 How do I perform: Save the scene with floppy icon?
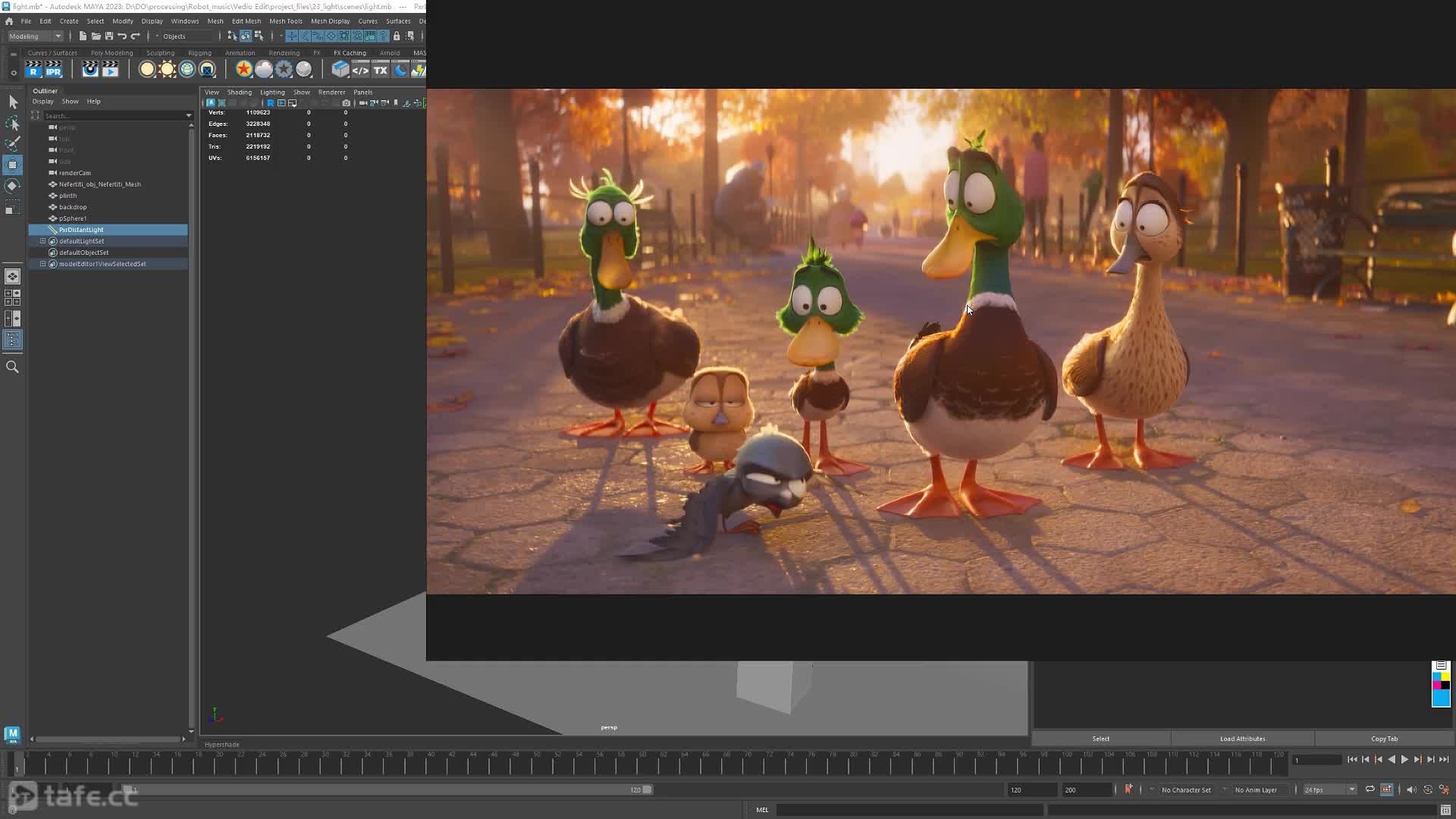(x=109, y=36)
